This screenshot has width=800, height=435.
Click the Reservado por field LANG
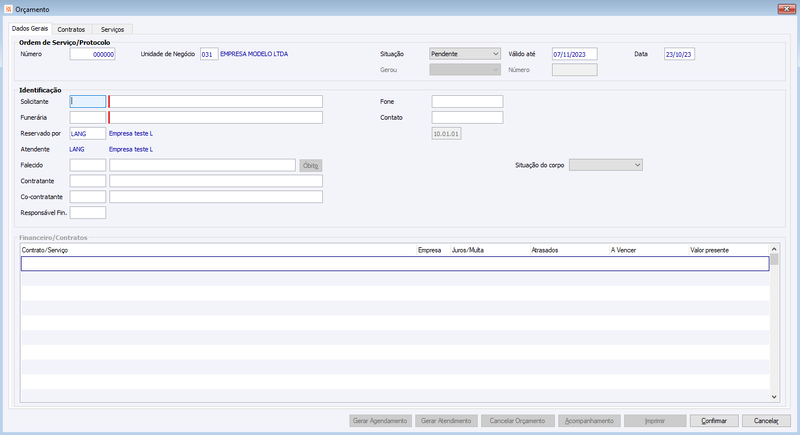(88, 134)
